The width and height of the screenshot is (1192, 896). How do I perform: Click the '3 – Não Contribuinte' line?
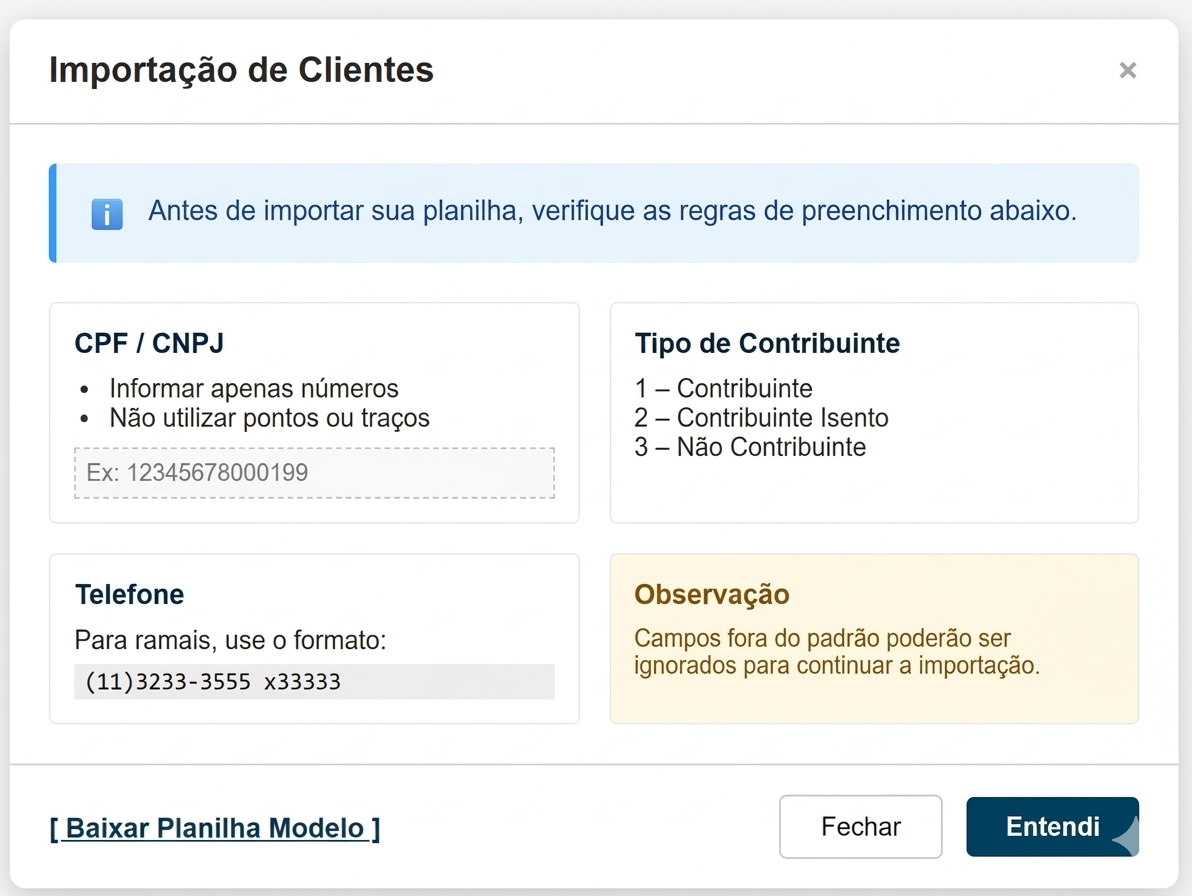[x=750, y=447]
